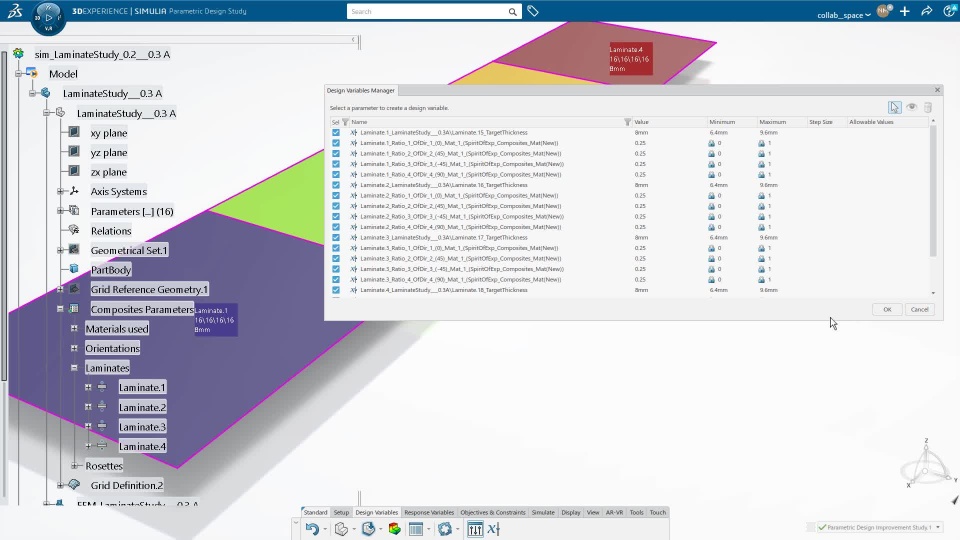Open the user profile avatar
Image resolution: width=960 pixels, height=540 pixels.
pyautogui.click(x=883, y=11)
